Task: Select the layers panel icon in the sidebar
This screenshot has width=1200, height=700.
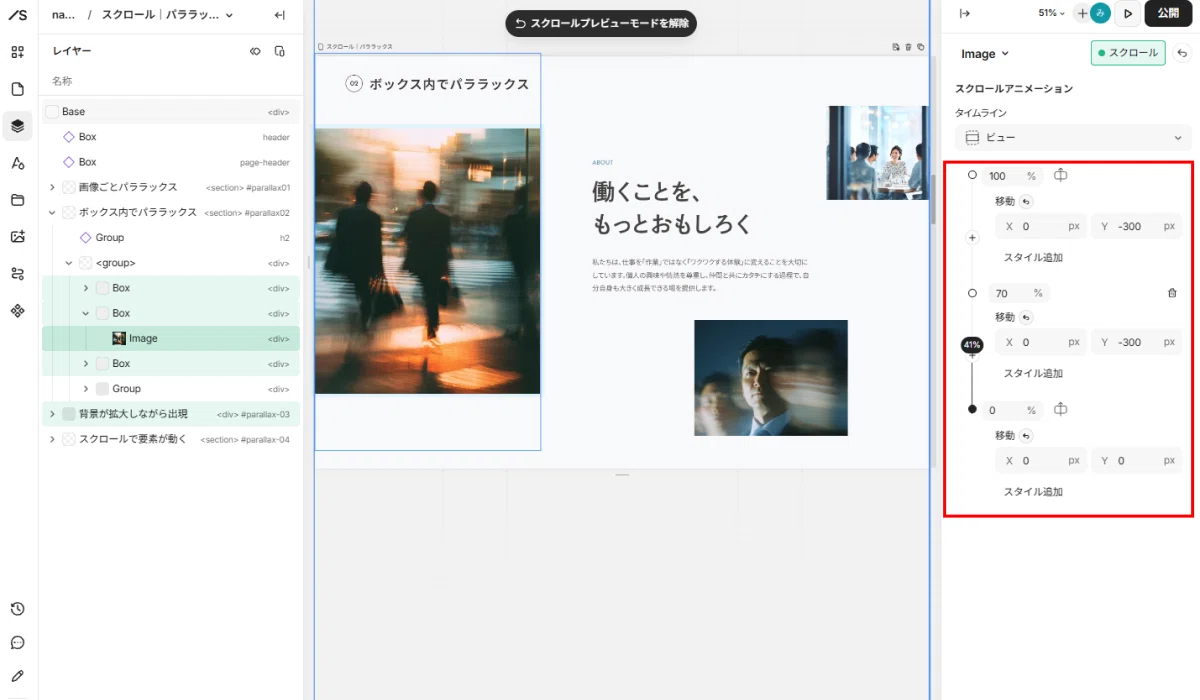Action: point(17,126)
